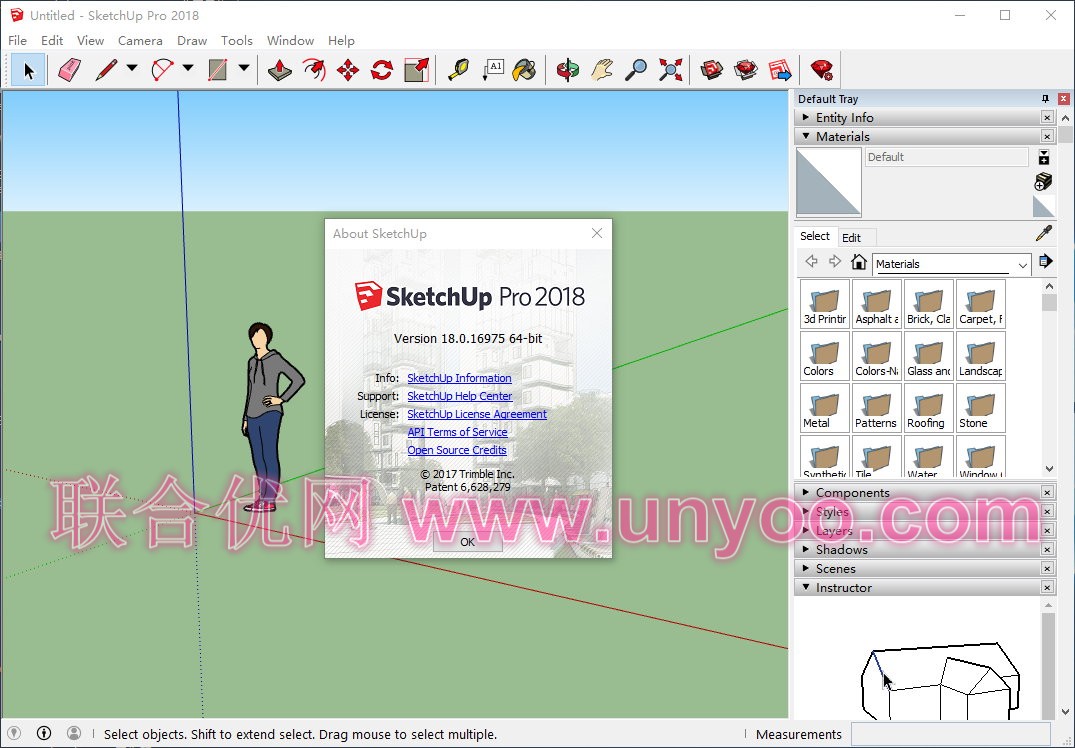Click the Zoom Extents tool

671,70
